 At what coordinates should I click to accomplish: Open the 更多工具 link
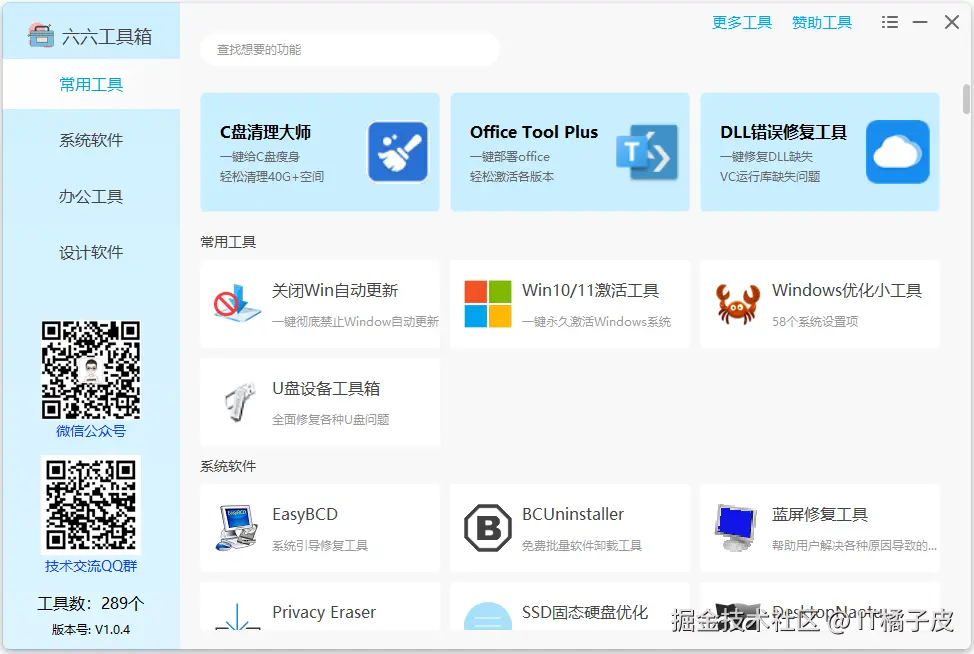click(x=741, y=21)
